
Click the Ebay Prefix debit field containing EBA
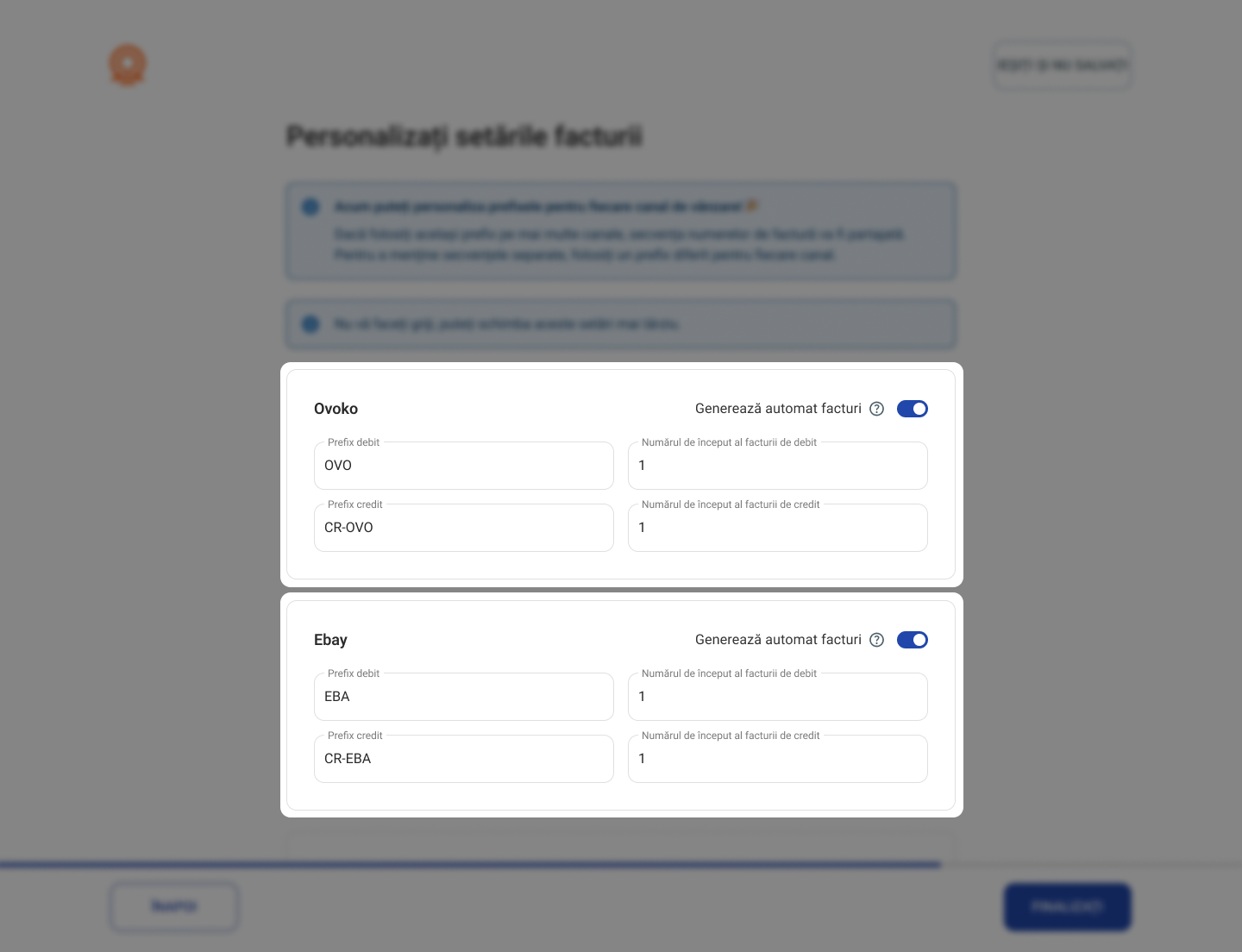[464, 697]
